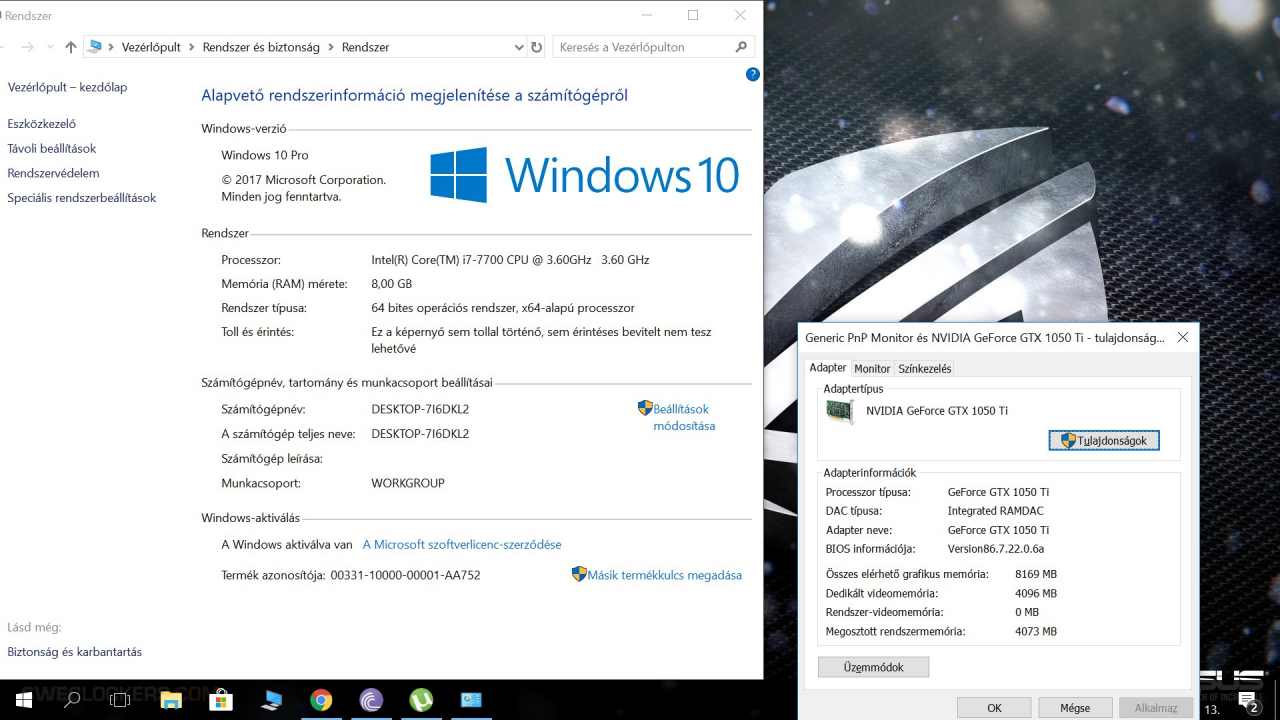Open Vezérlőpult – kezdőlap link
This screenshot has height=720, width=1280.
[x=67, y=87]
